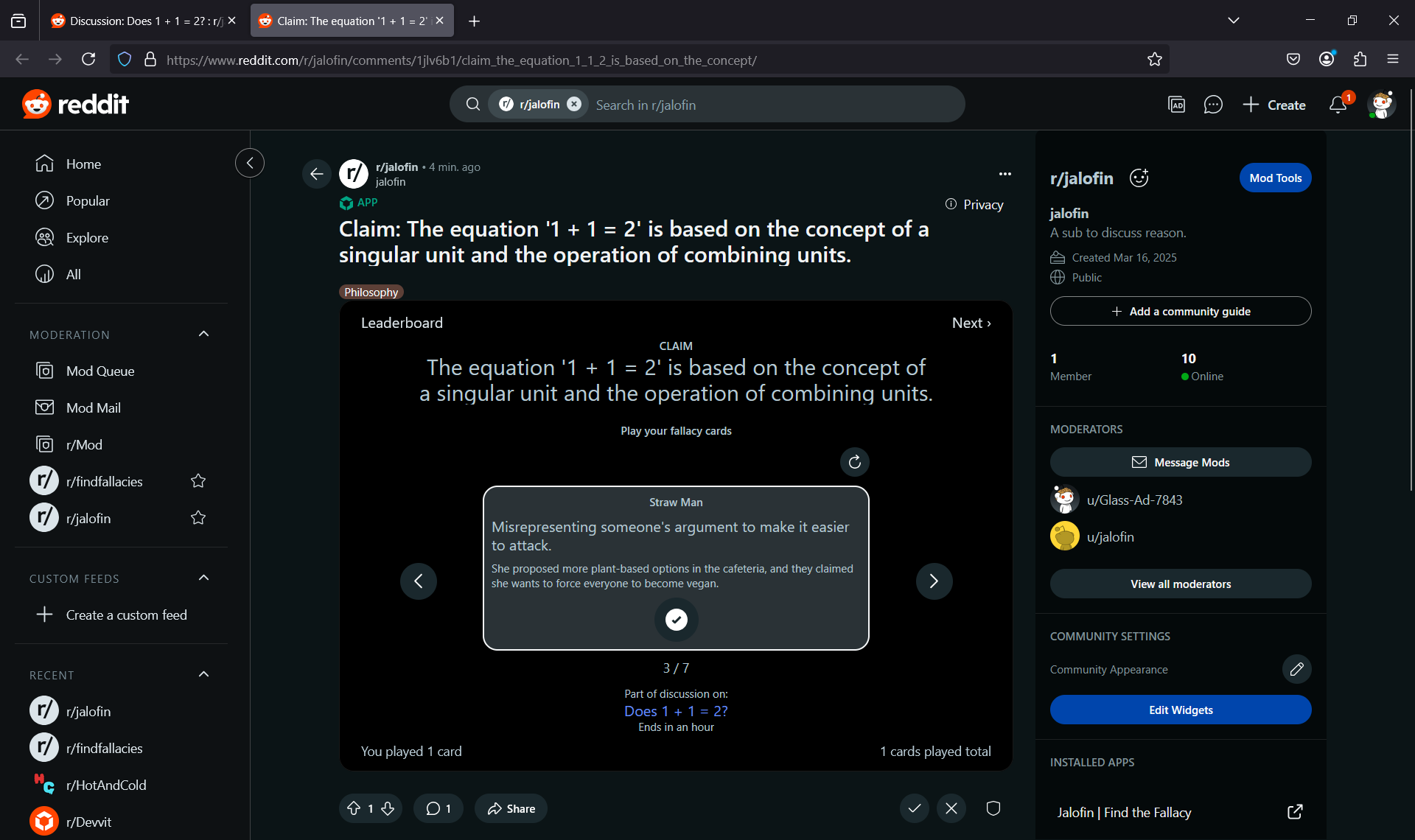1415x840 pixels.
Task: Downvote the post
Action: pos(388,808)
